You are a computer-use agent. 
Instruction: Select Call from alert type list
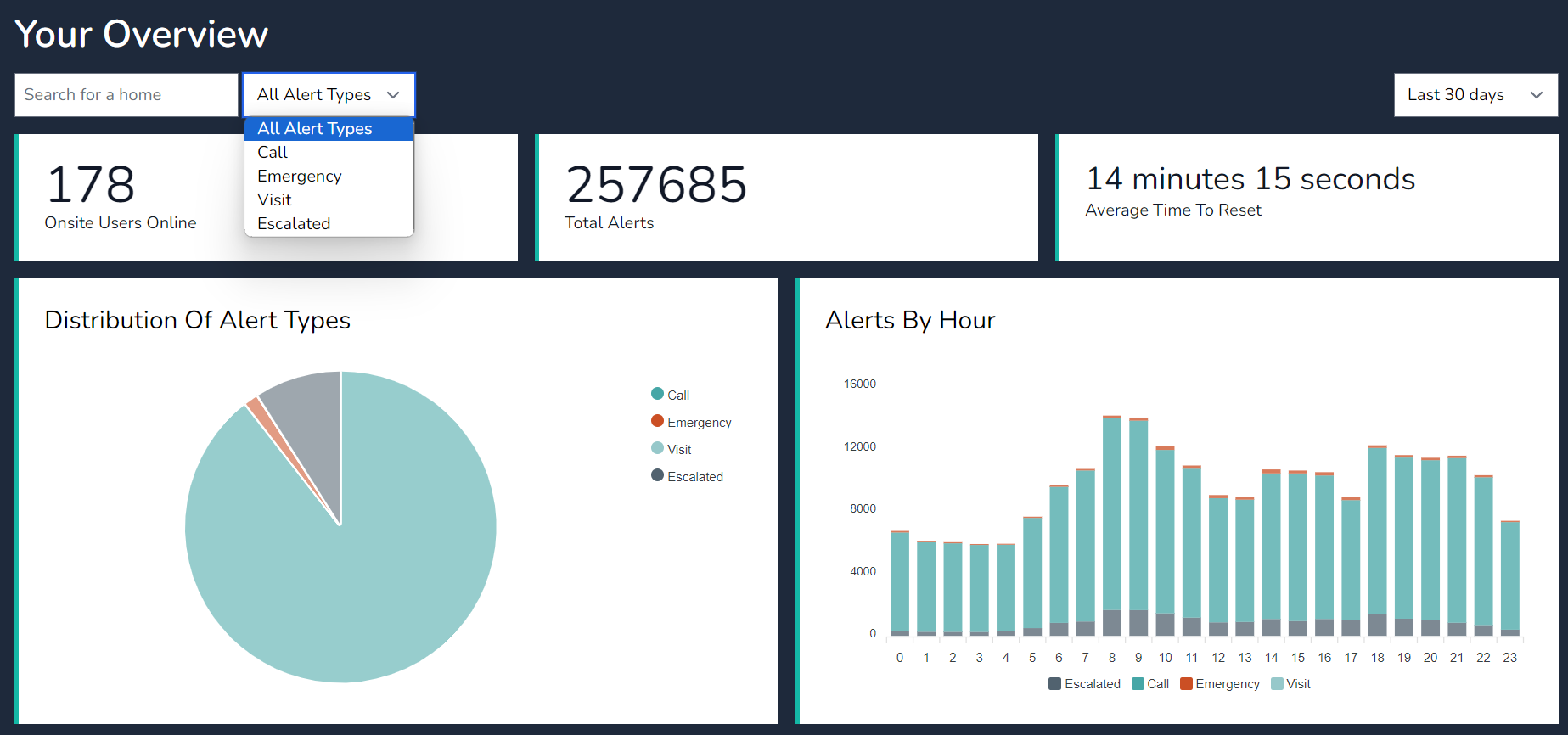point(273,153)
